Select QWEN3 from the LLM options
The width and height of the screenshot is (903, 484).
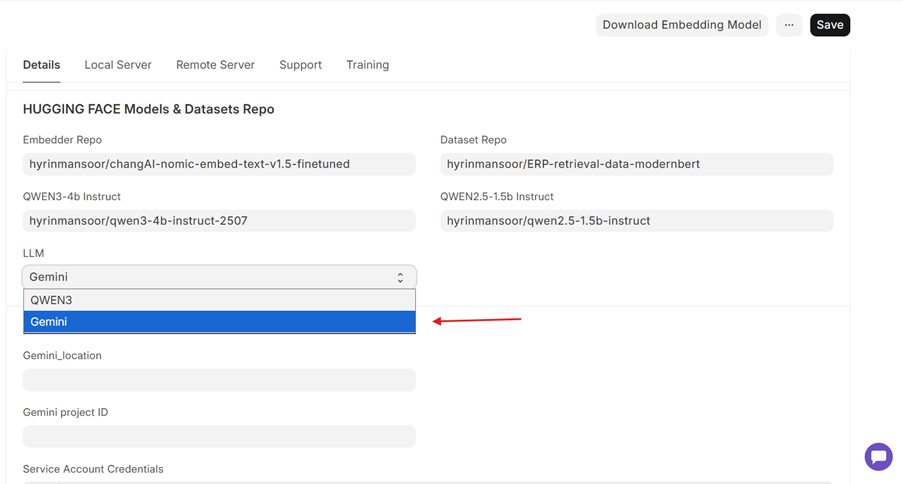219,300
